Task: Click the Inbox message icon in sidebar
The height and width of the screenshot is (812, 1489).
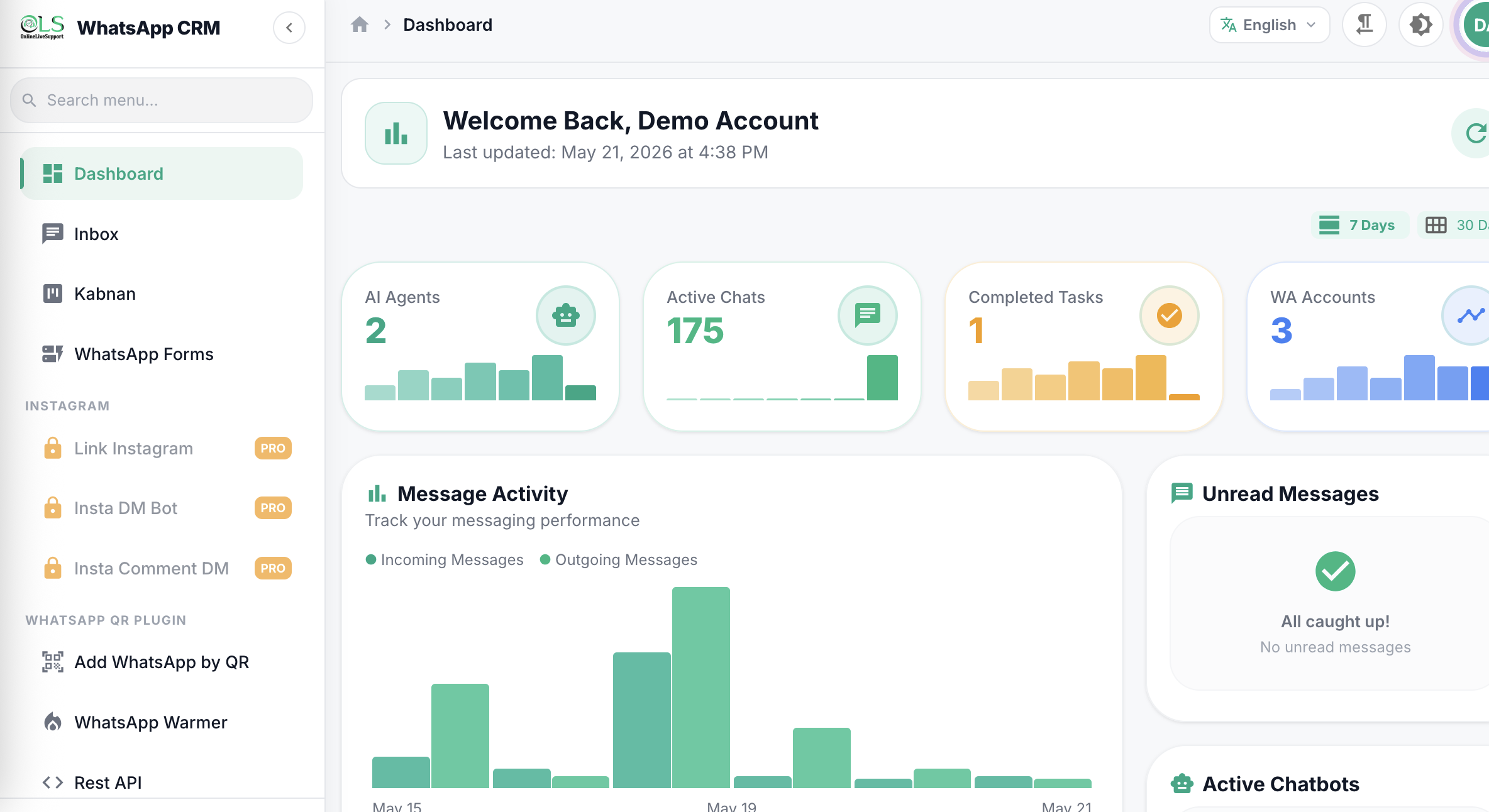Action: coord(53,234)
